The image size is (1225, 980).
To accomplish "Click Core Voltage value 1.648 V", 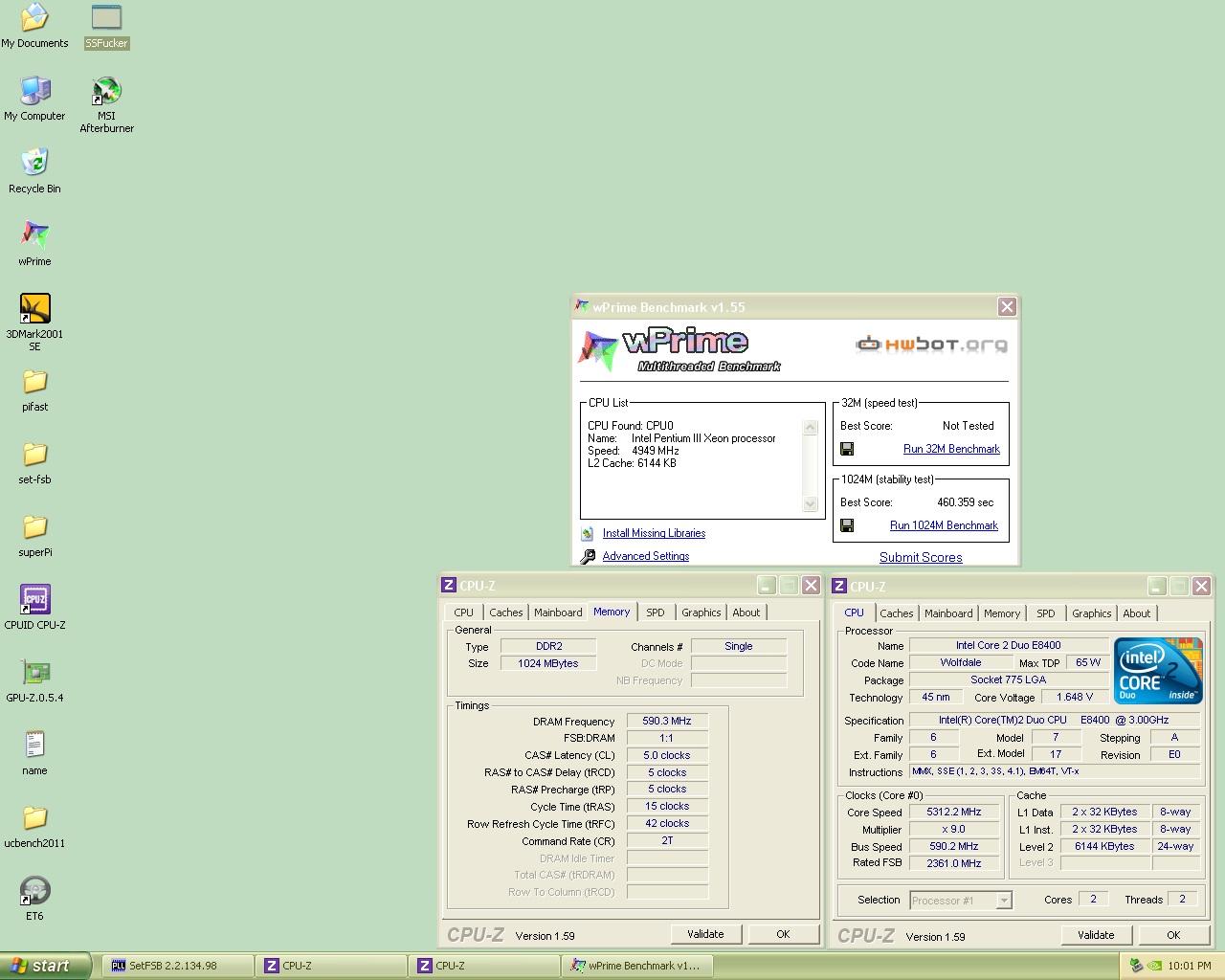I will (x=1075, y=697).
